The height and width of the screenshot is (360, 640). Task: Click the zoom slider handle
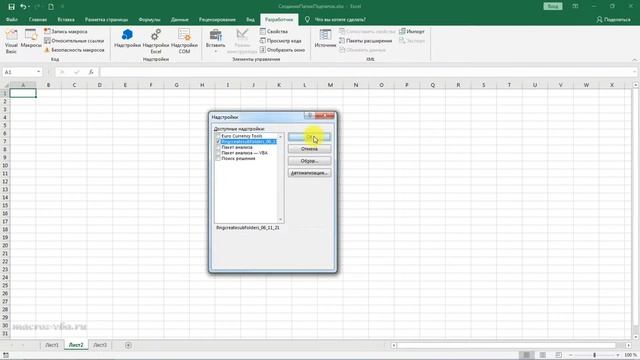595,355
